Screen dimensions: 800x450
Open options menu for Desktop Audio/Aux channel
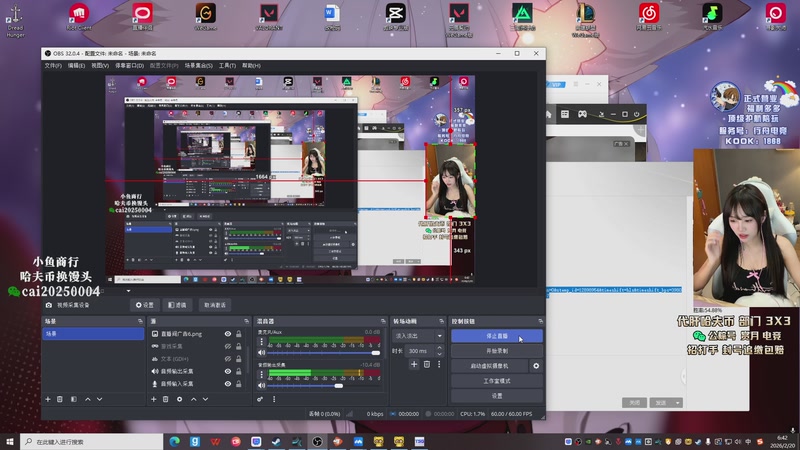262,341
